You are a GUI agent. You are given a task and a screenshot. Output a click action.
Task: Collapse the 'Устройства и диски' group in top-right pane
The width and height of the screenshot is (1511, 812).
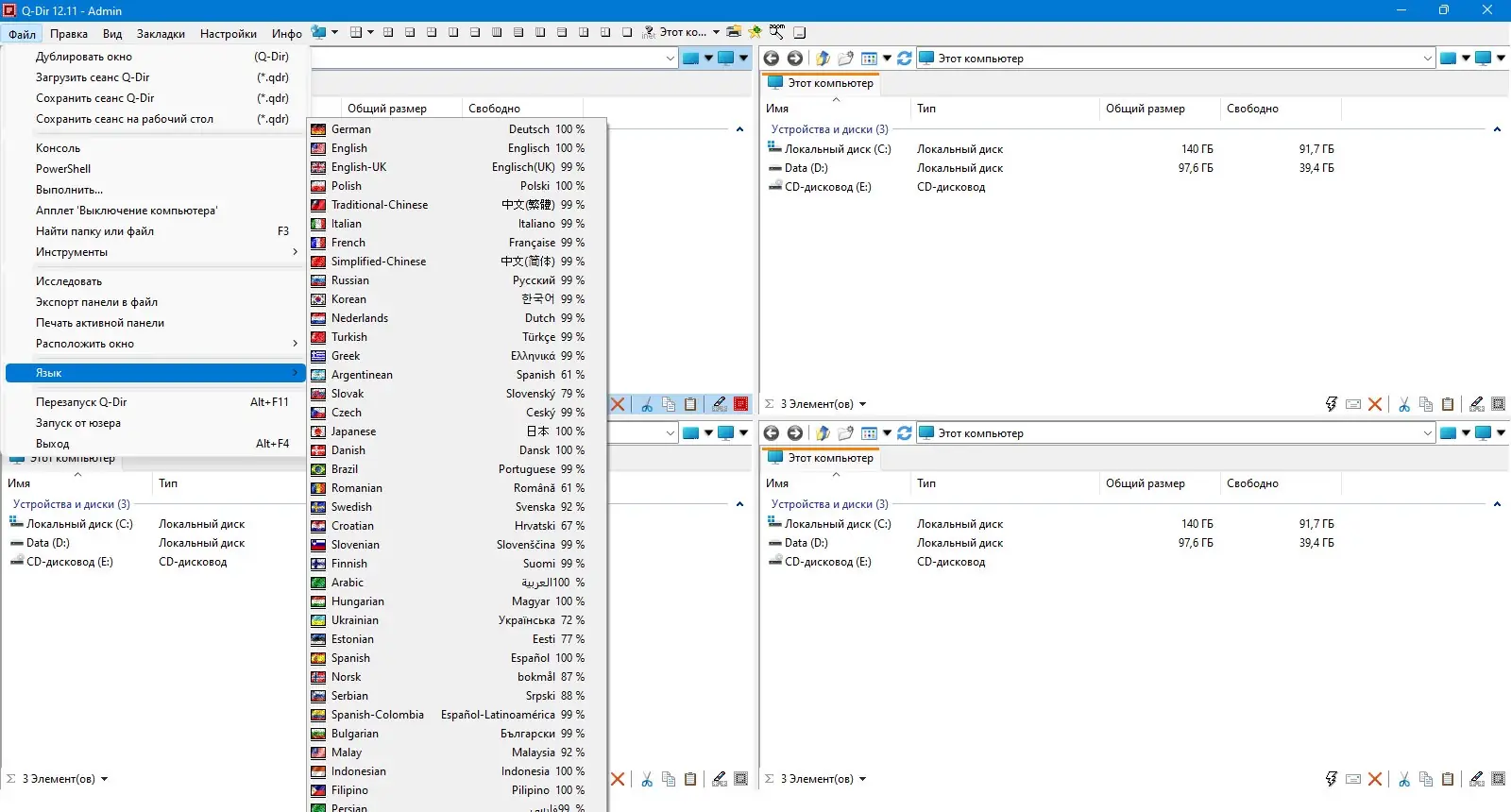pyautogui.click(x=1497, y=129)
